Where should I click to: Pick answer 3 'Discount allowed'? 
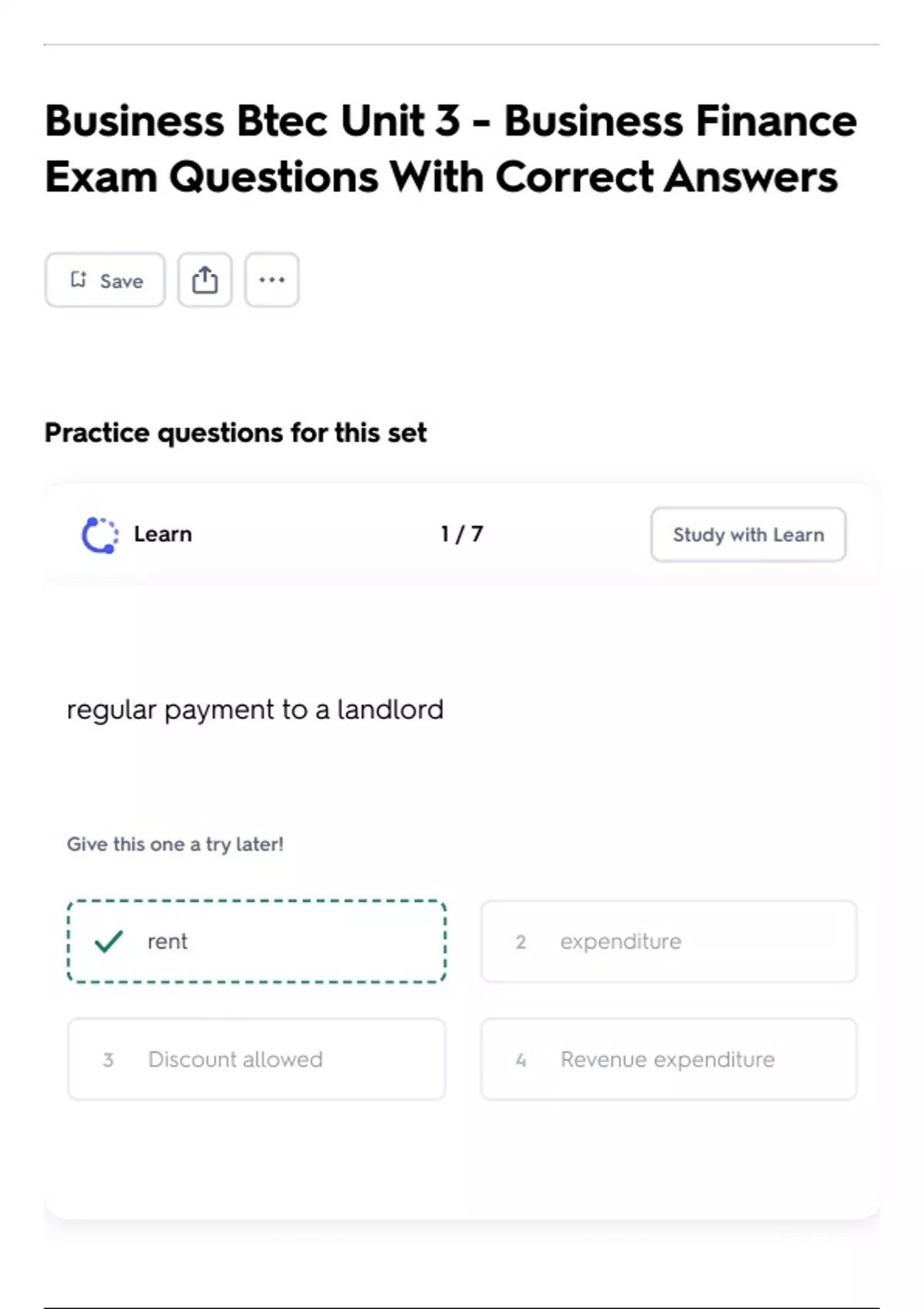coord(256,1060)
